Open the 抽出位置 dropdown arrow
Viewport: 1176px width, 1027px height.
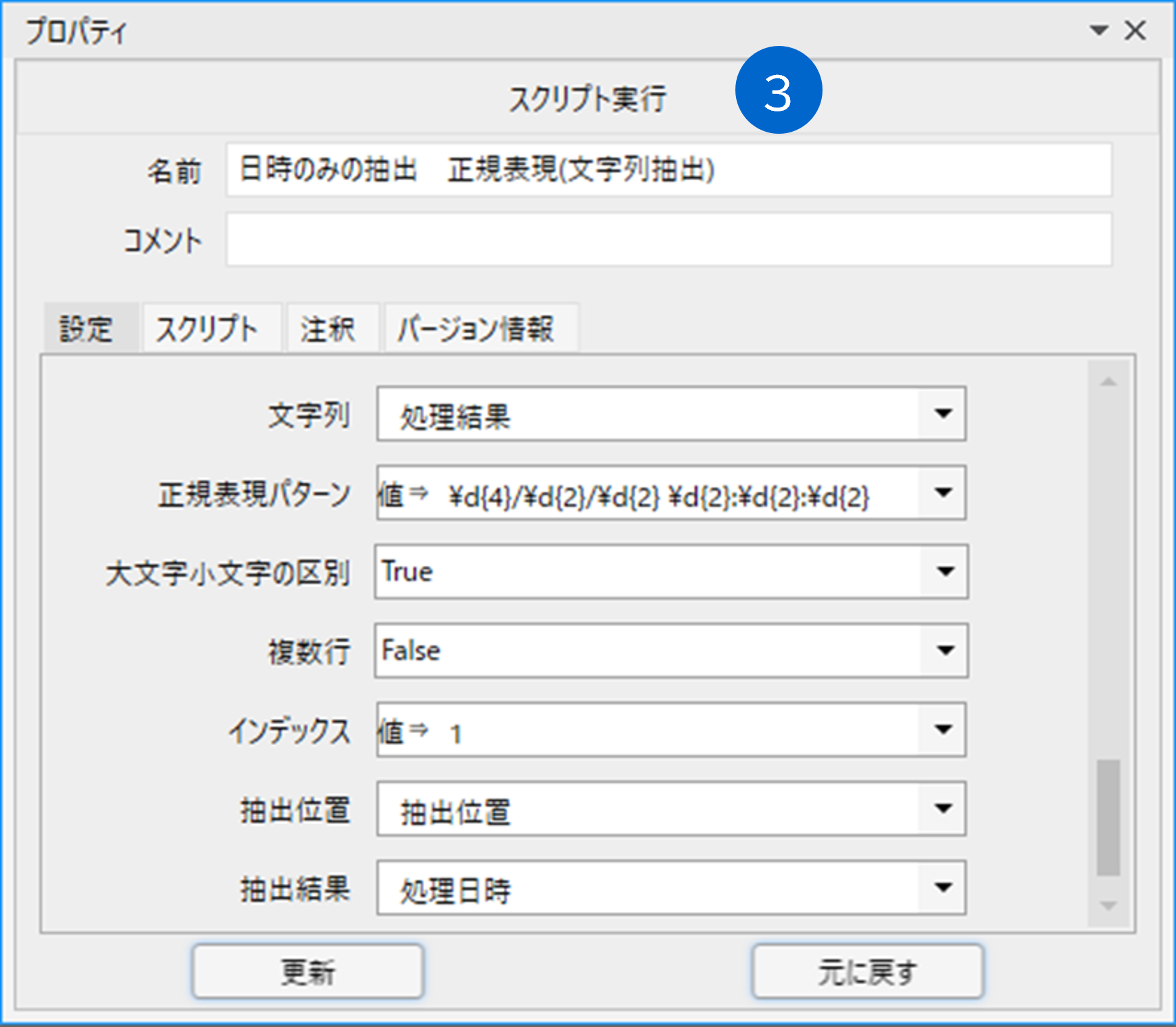(943, 809)
